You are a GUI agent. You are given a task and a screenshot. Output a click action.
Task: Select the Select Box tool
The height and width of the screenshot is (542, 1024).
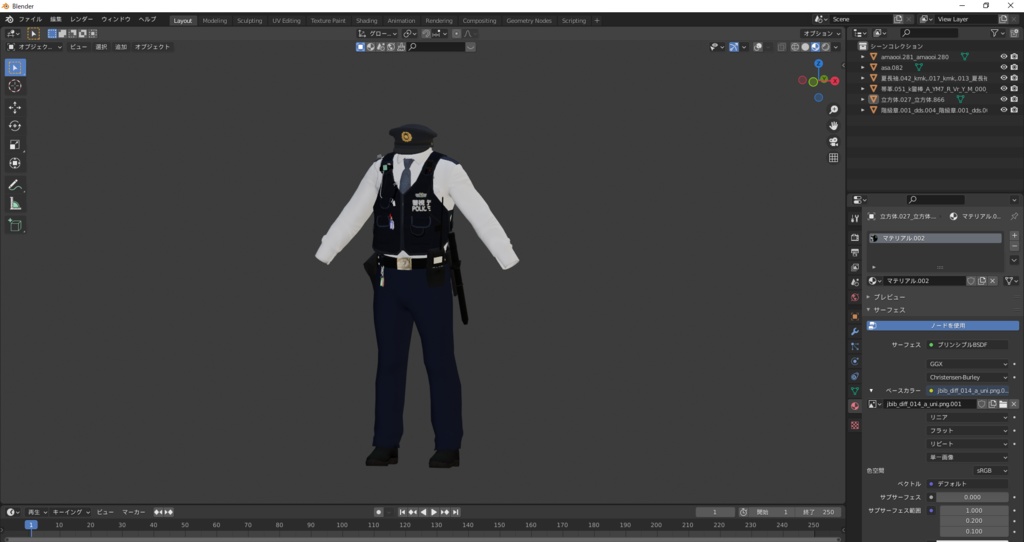click(15, 67)
